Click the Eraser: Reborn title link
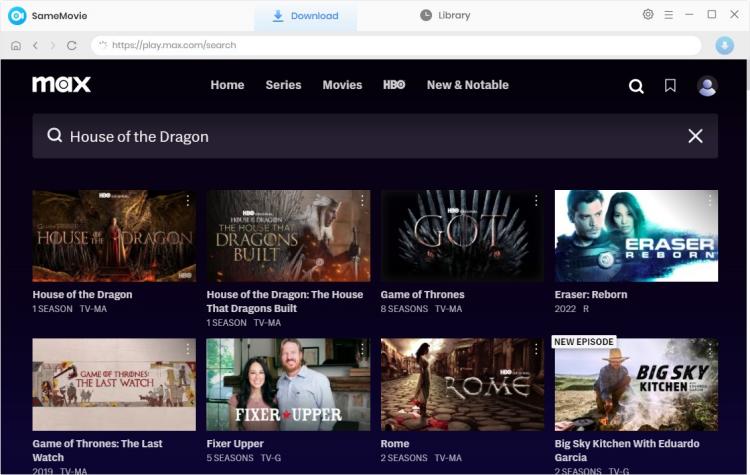The image size is (750, 475). (591, 295)
